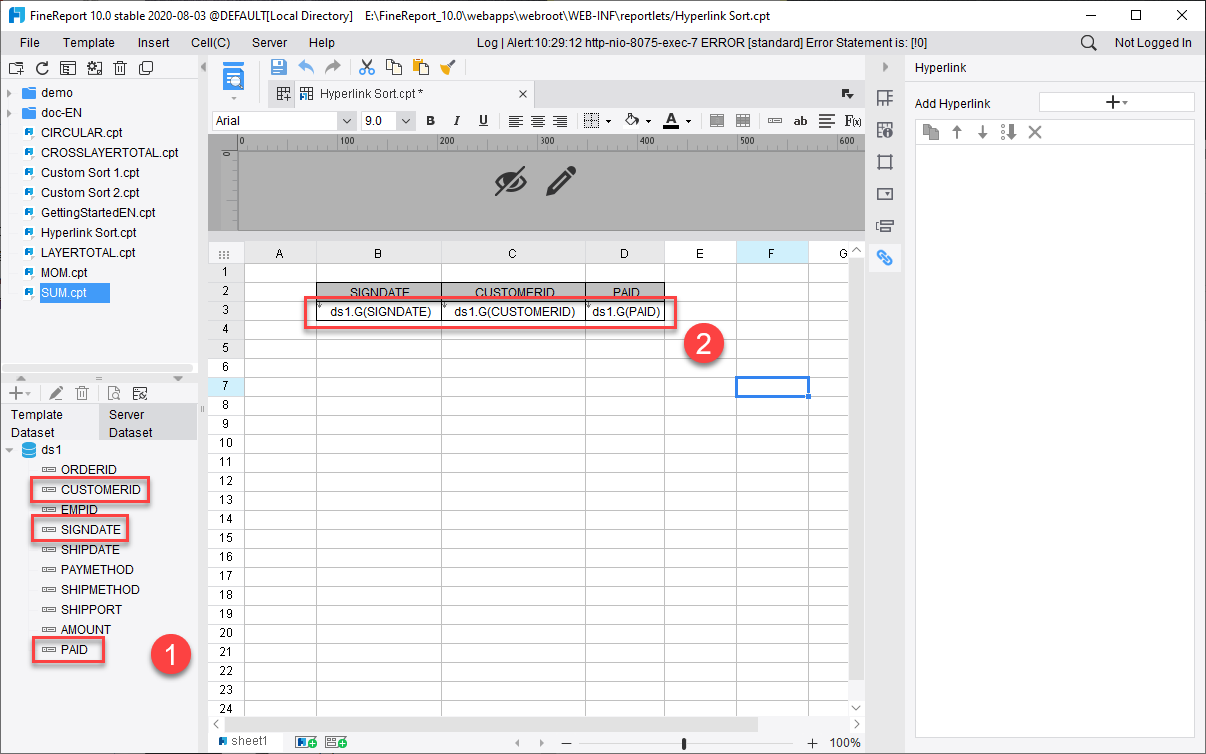Open template preview via blue magnifier icon
Image resolution: width=1206 pixels, height=754 pixels.
coord(234,80)
